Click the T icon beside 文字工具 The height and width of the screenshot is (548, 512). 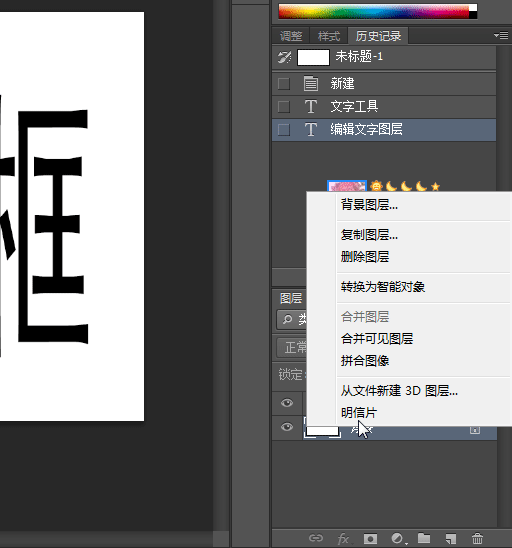click(x=311, y=107)
